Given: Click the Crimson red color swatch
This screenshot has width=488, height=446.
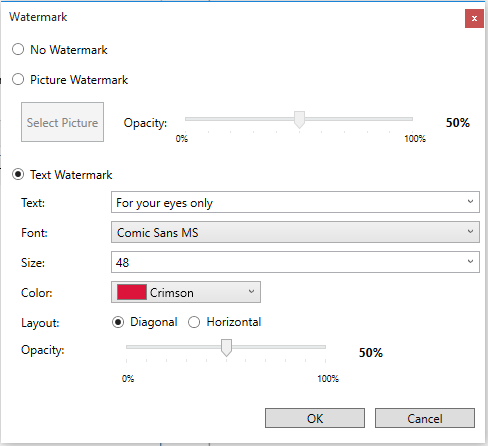Looking at the screenshot, I should [132, 292].
